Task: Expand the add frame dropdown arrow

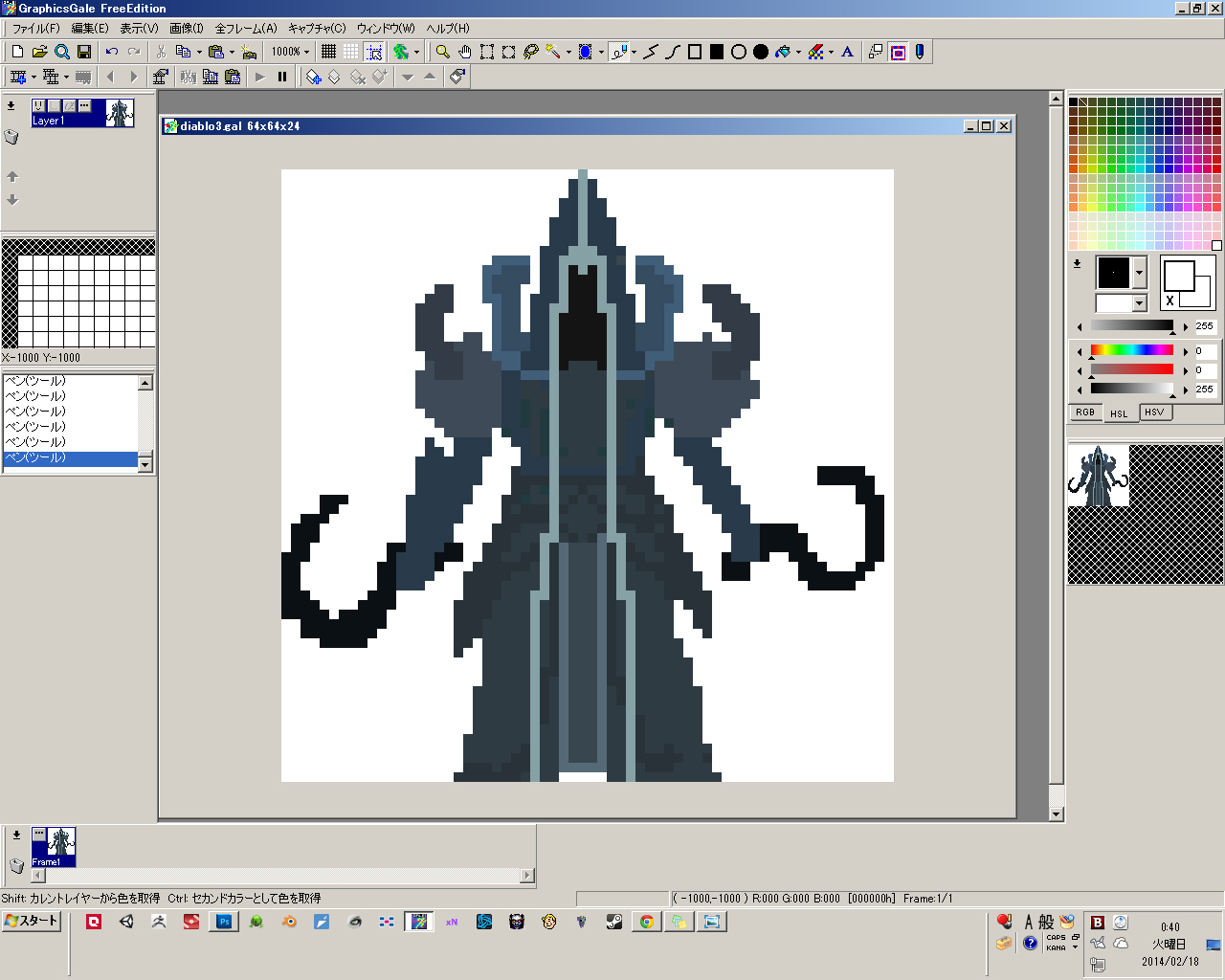Action: click(x=33, y=77)
